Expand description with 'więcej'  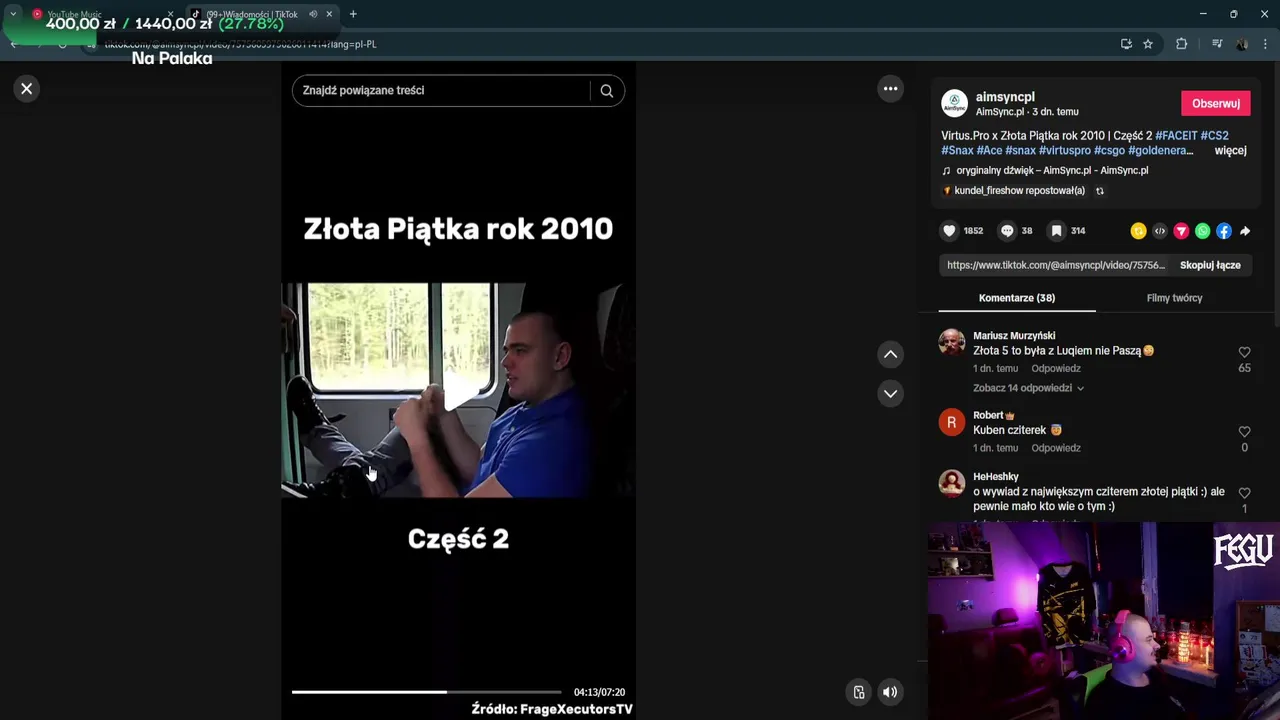[x=1230, y=151]
